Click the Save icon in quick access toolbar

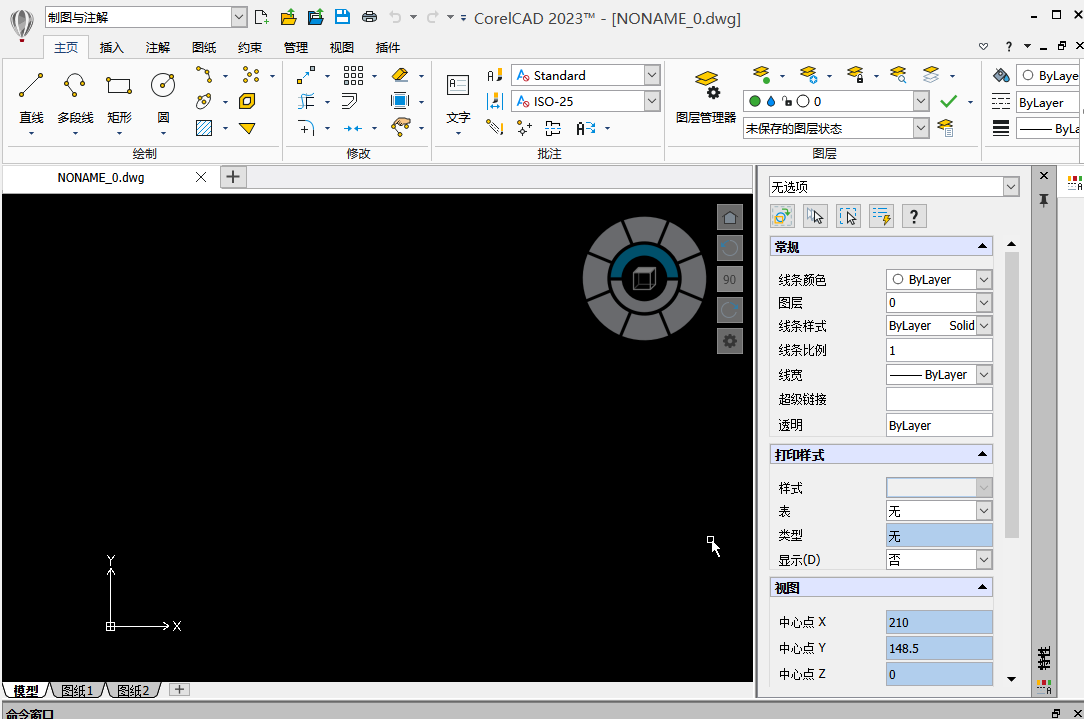click(343, 17)
